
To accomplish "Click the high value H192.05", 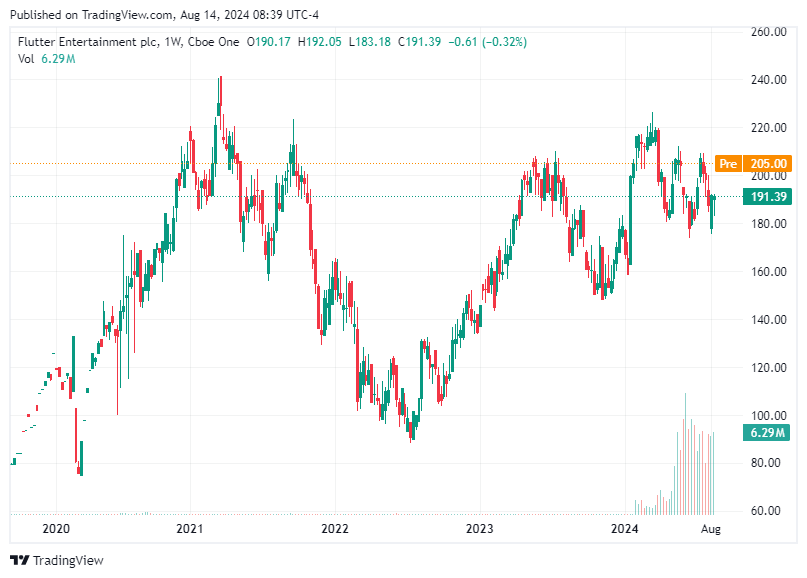I will pyautogui.click(x=320, y=42).
